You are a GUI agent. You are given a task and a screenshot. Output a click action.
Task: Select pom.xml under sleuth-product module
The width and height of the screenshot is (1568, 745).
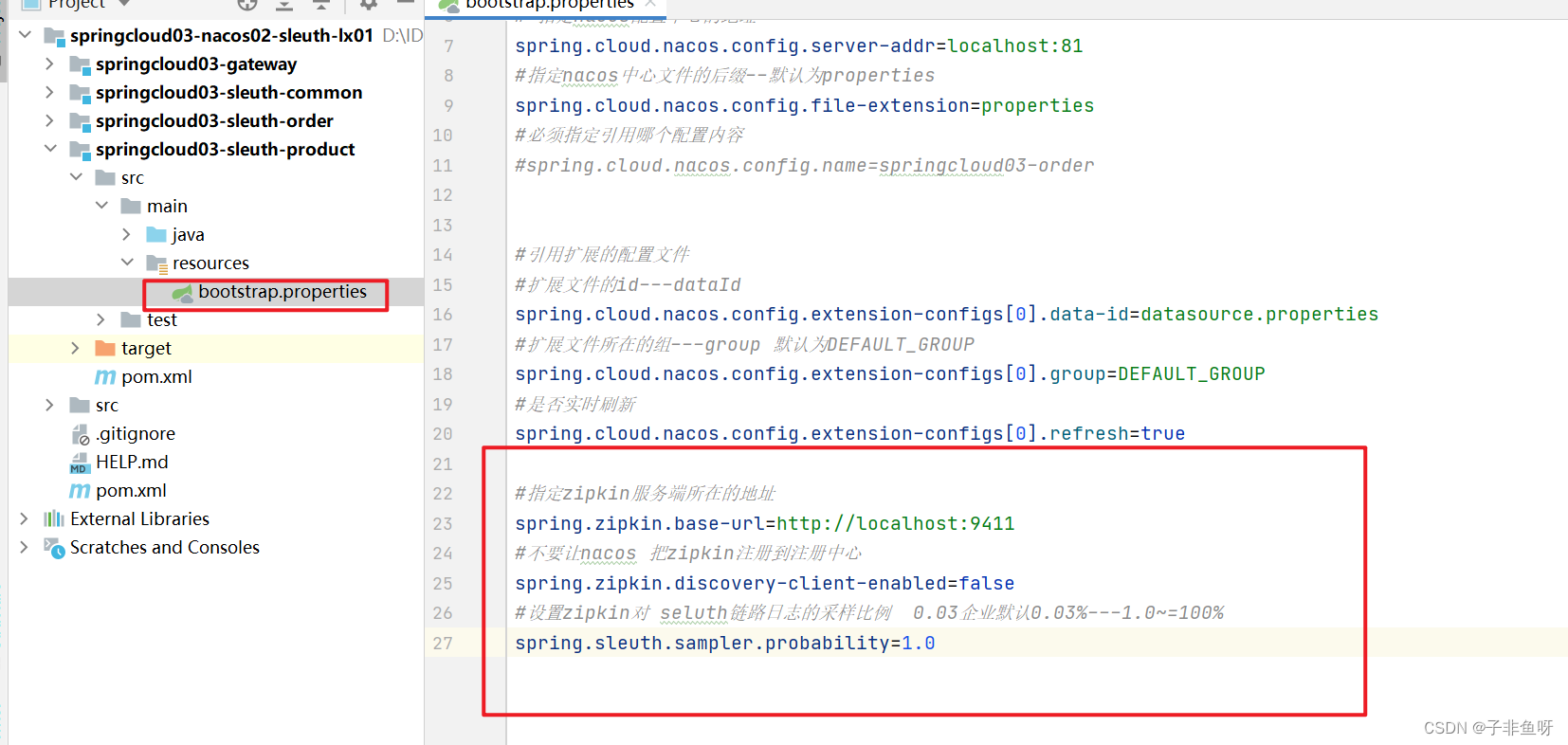[x=156, y=376]
